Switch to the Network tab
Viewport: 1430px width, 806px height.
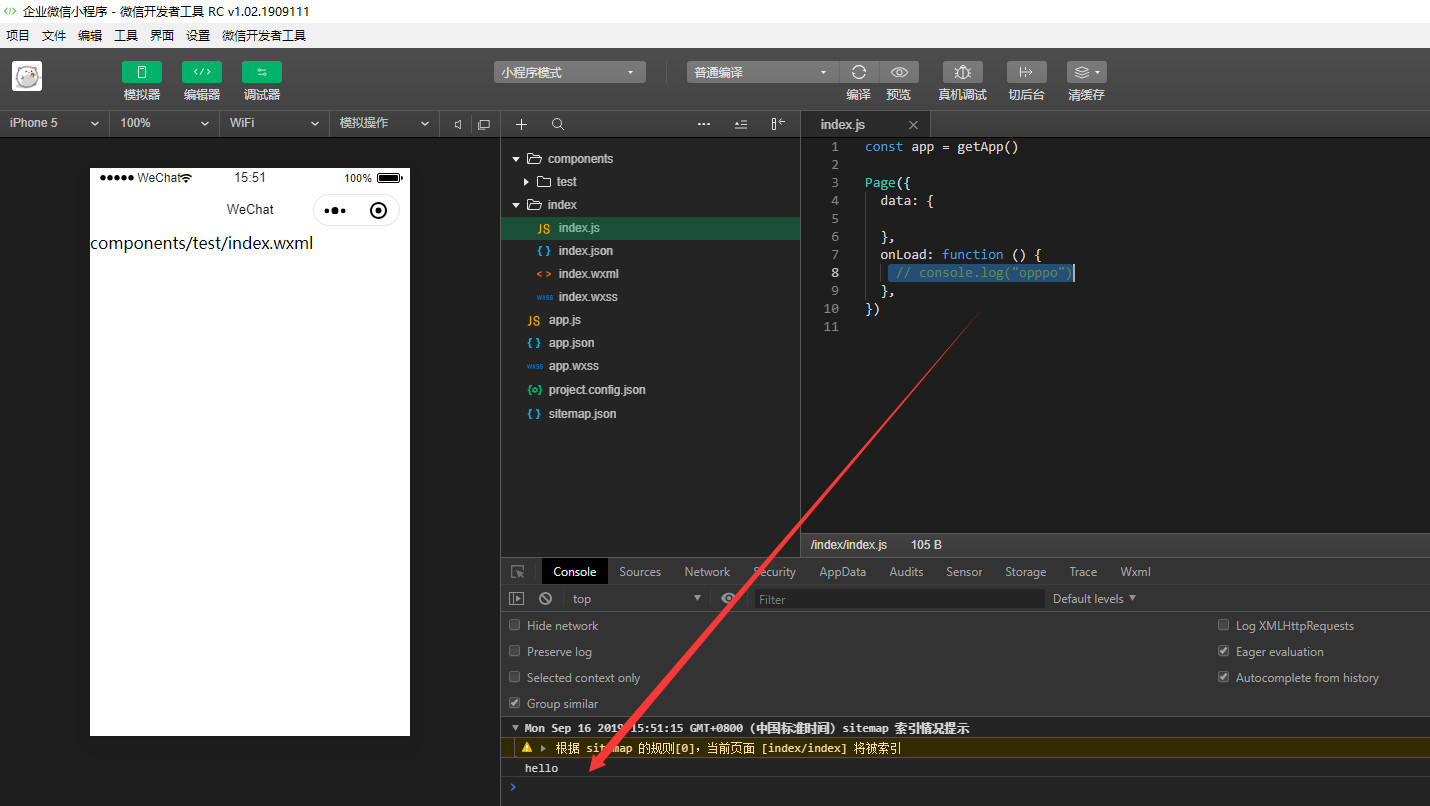pos(707,572)
